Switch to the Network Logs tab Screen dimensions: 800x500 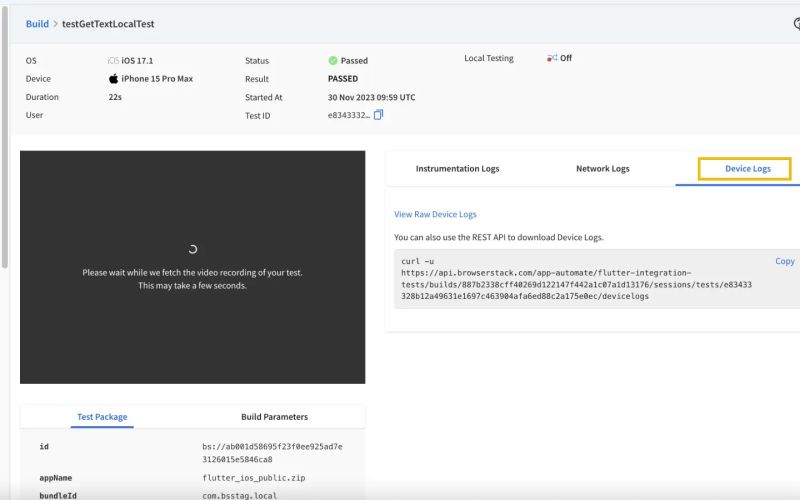tap(603, 168)
